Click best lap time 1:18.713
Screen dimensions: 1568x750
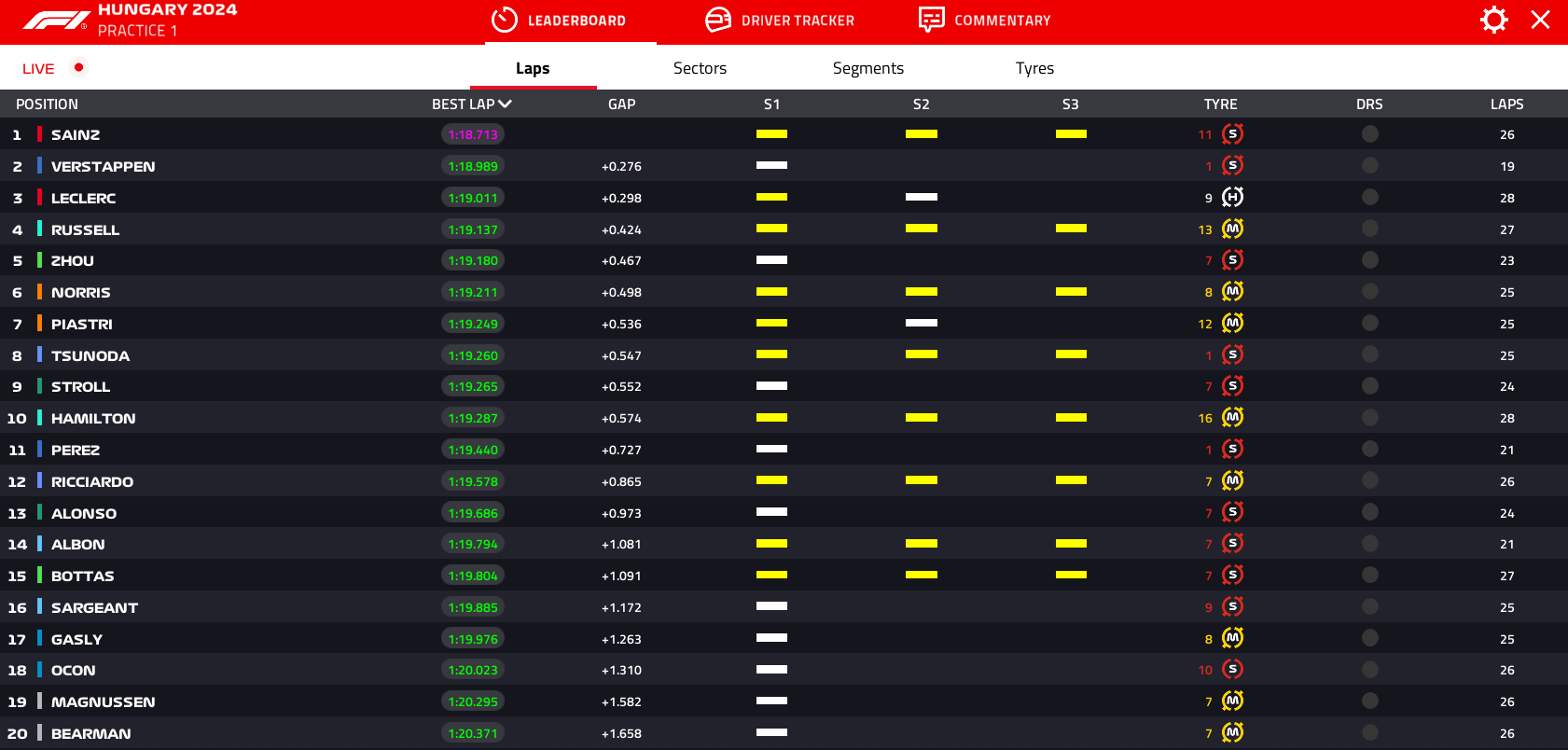click(x=473, y=134)
